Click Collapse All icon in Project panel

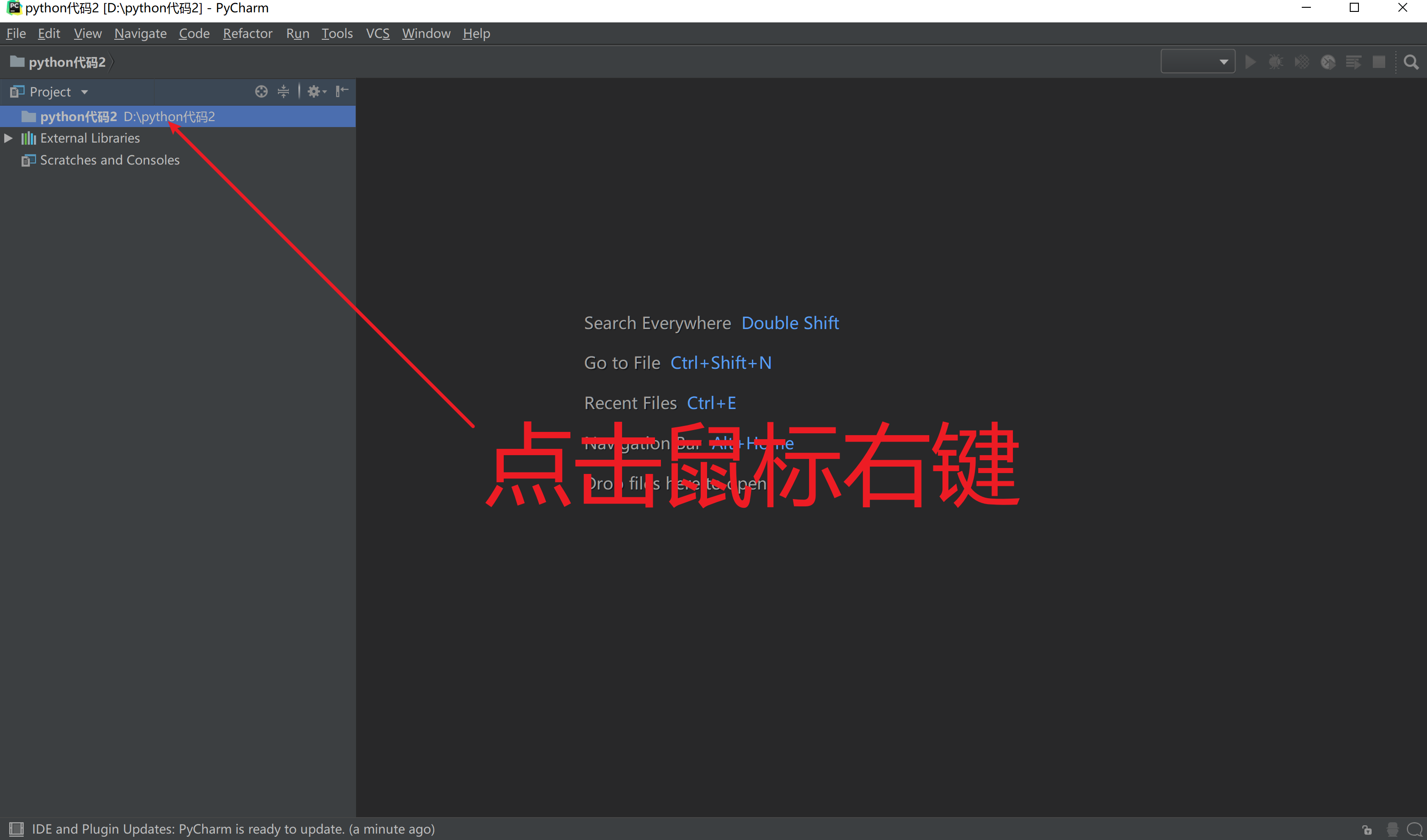pyautogui.click(x=283, y=91)
